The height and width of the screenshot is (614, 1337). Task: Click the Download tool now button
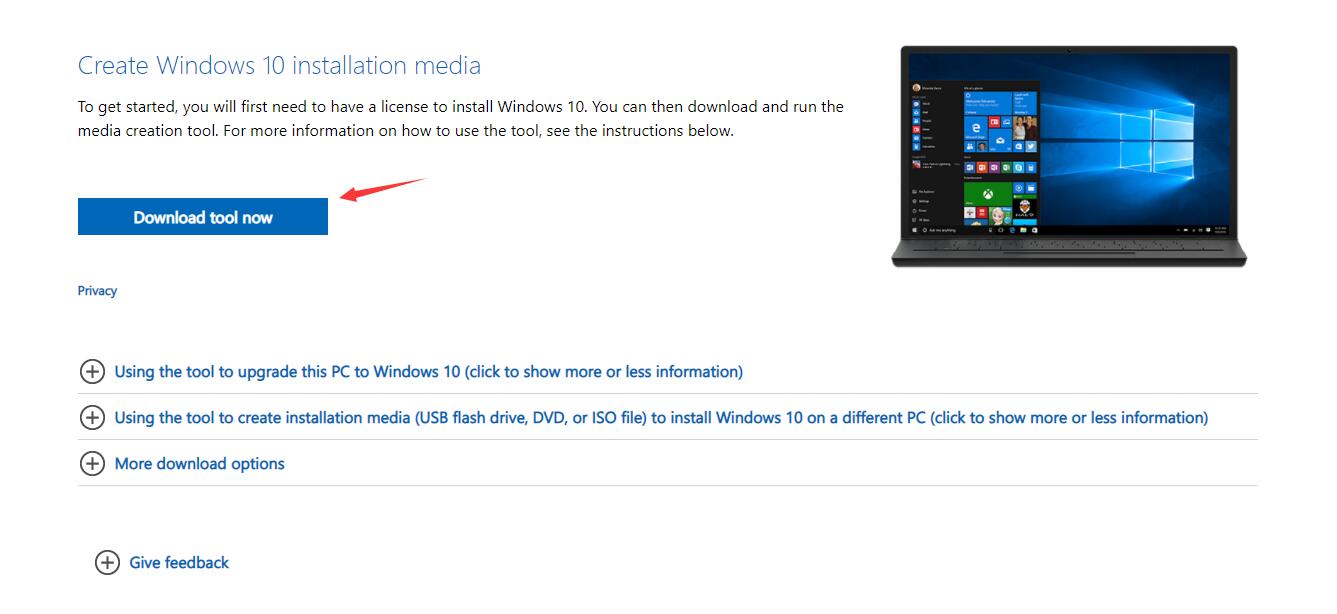[203, 217]
